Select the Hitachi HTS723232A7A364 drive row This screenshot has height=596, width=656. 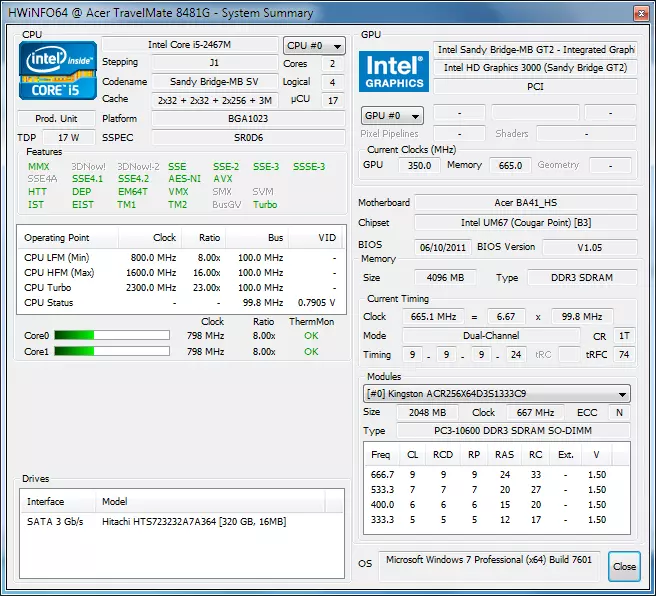coord(182,522)
